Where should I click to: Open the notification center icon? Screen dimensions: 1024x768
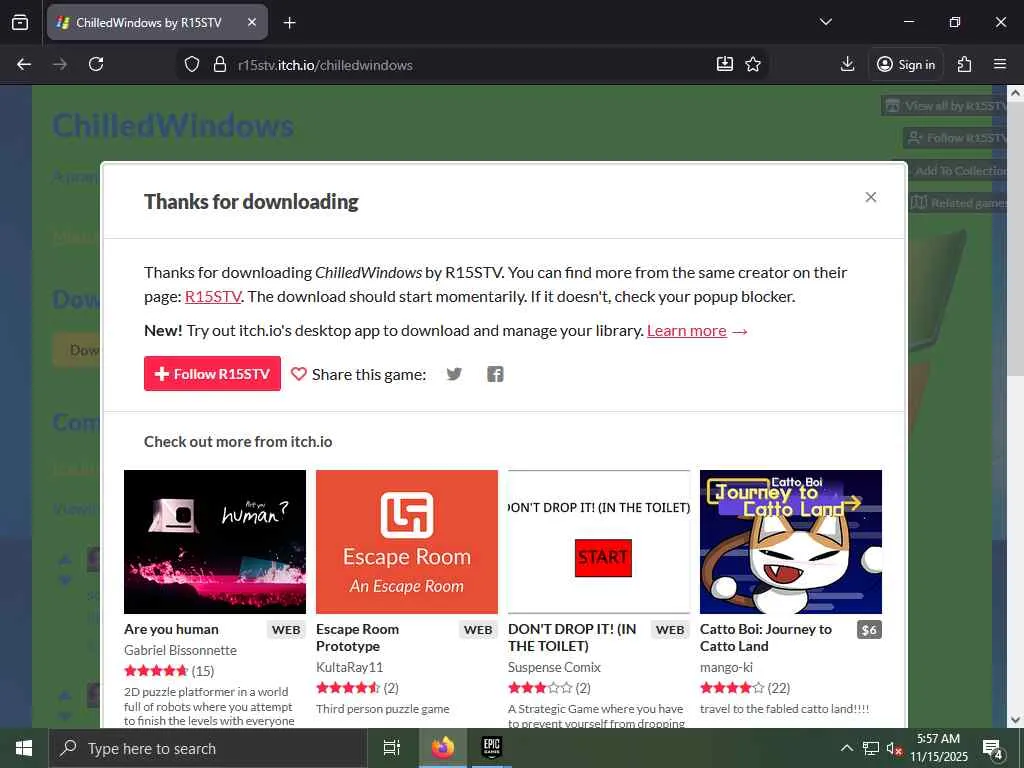click(x=993, y=748)
